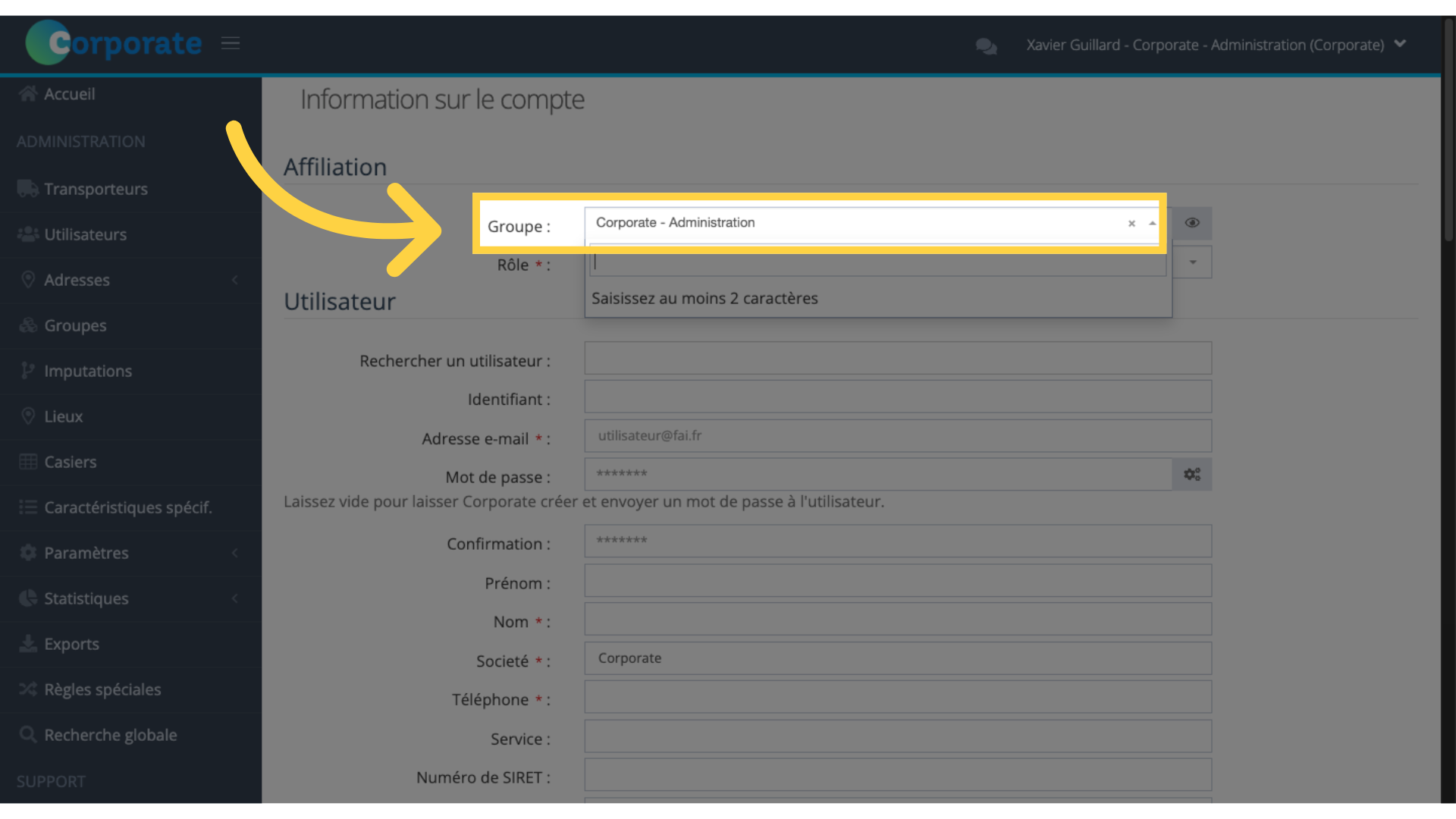Open the messaging icon in the top bar
Viewport: 1456px width, 819px height.
tap(985, 46)
